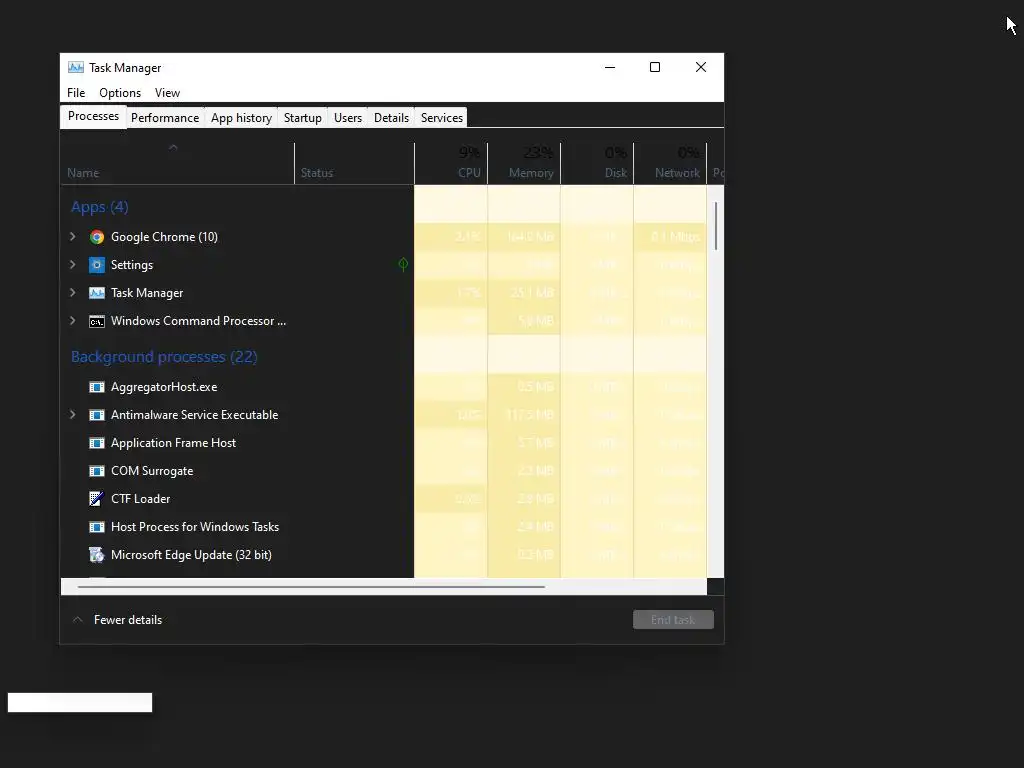Click the End task button
Viewport: 1024px width, 768px height.
pyautogui.click(x=673, y=620)
